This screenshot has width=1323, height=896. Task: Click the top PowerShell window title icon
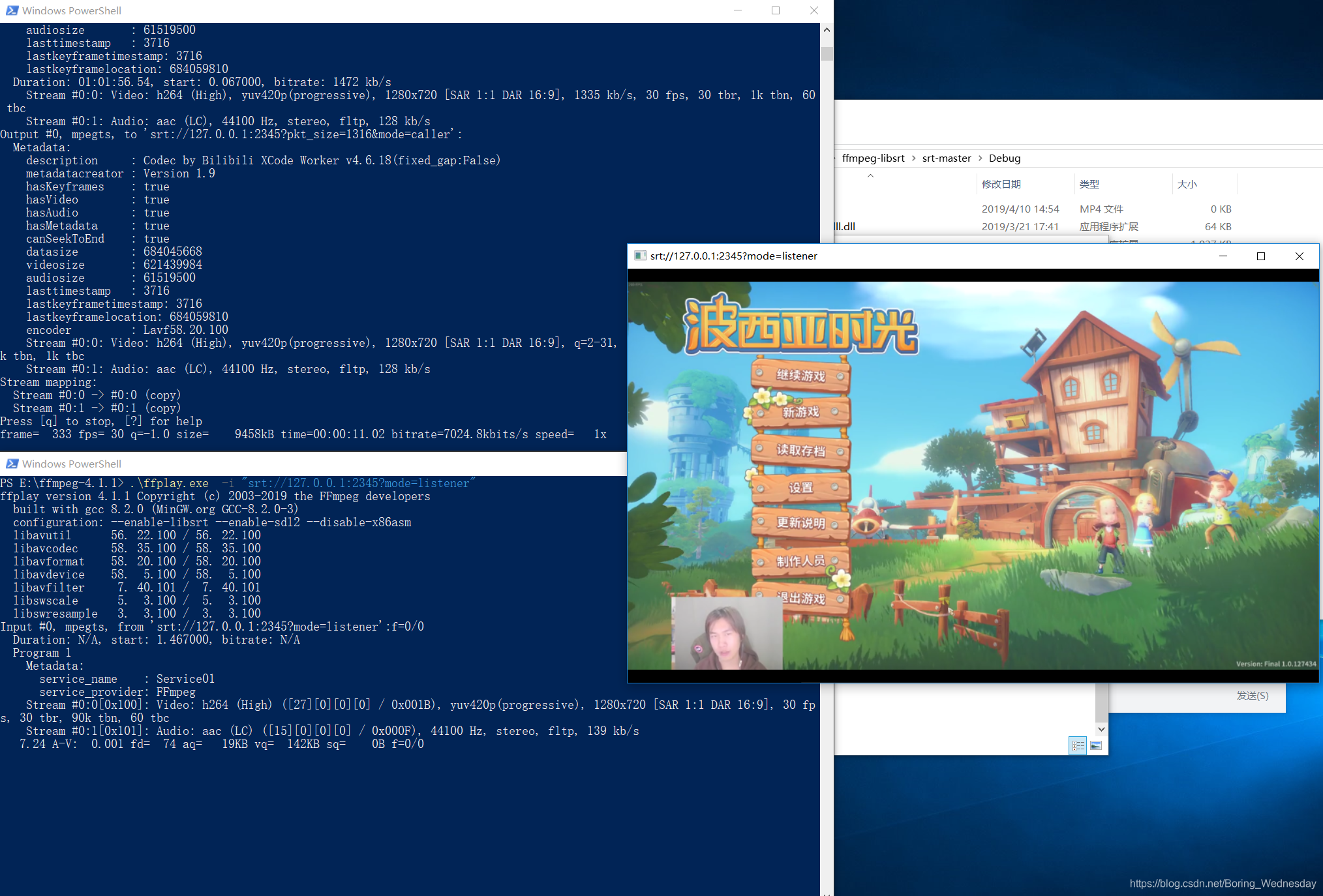click(x=12, y=10)
